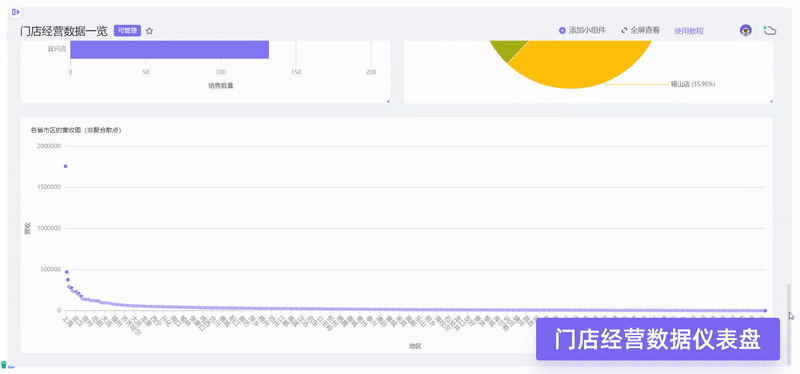Open 全屏查看 fullscreen view
Viewport: 800px width, 374px height.
click(x=640, y=31)
